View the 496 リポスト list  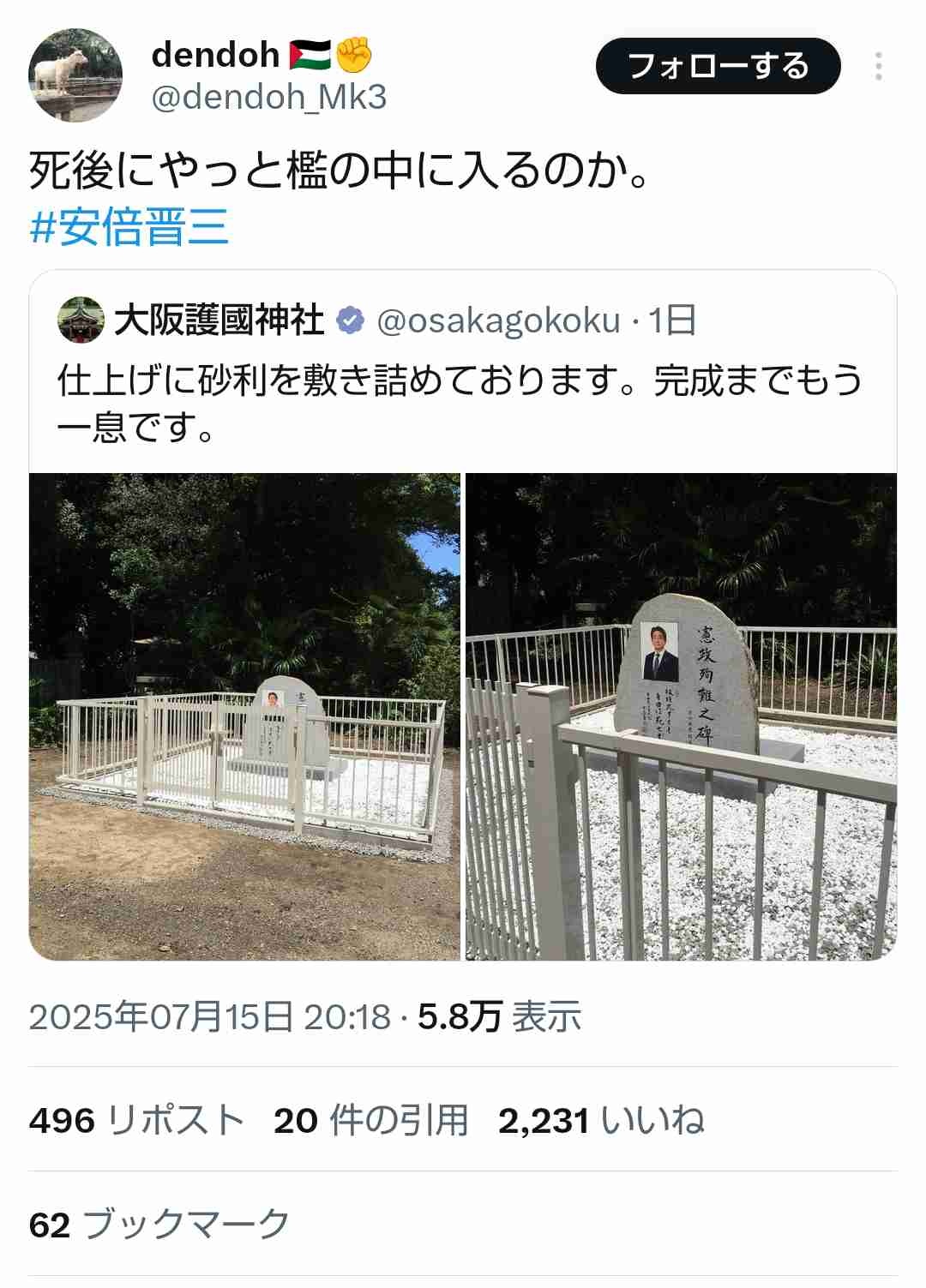click(x=137, y=1120)
